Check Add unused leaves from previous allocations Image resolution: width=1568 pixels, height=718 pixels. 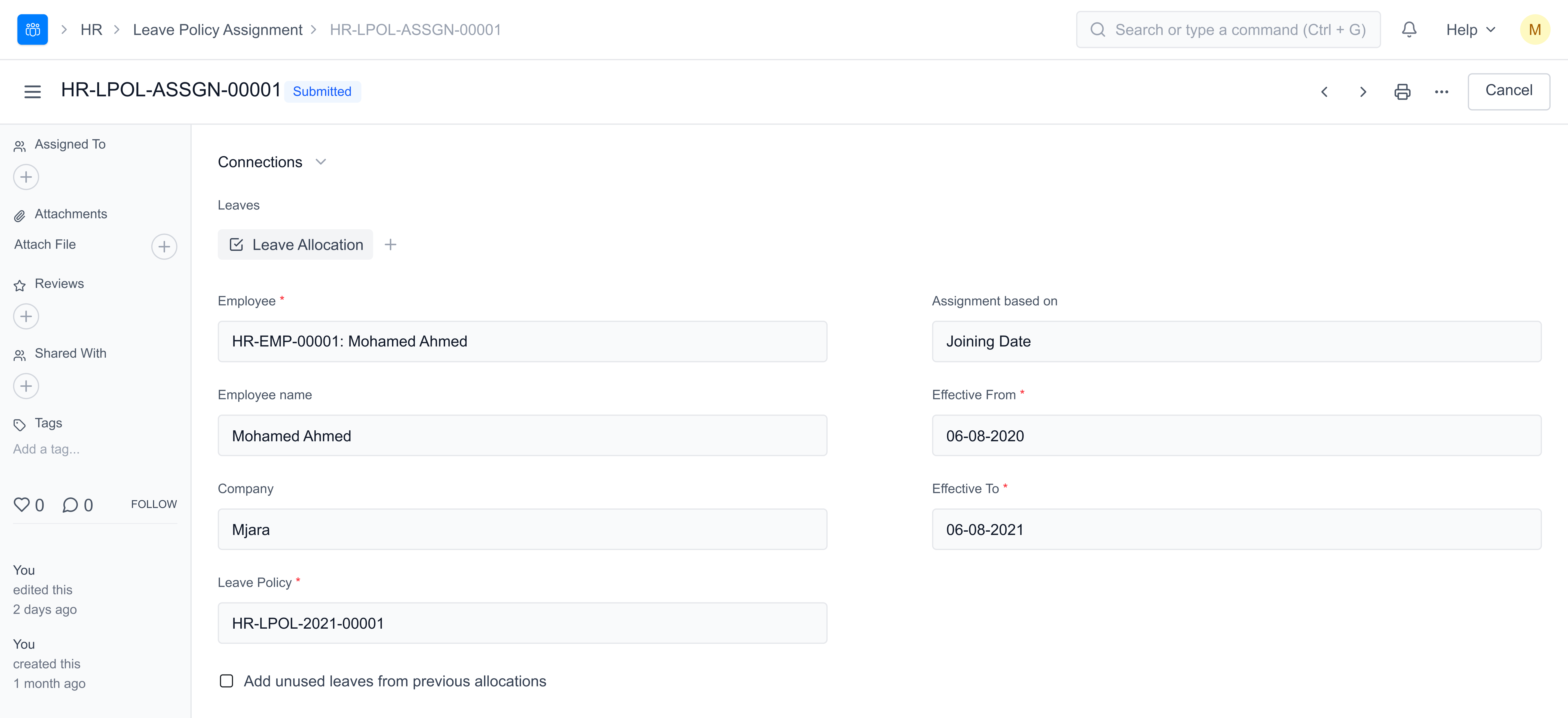pyautogui.click(x=226, y=681)
